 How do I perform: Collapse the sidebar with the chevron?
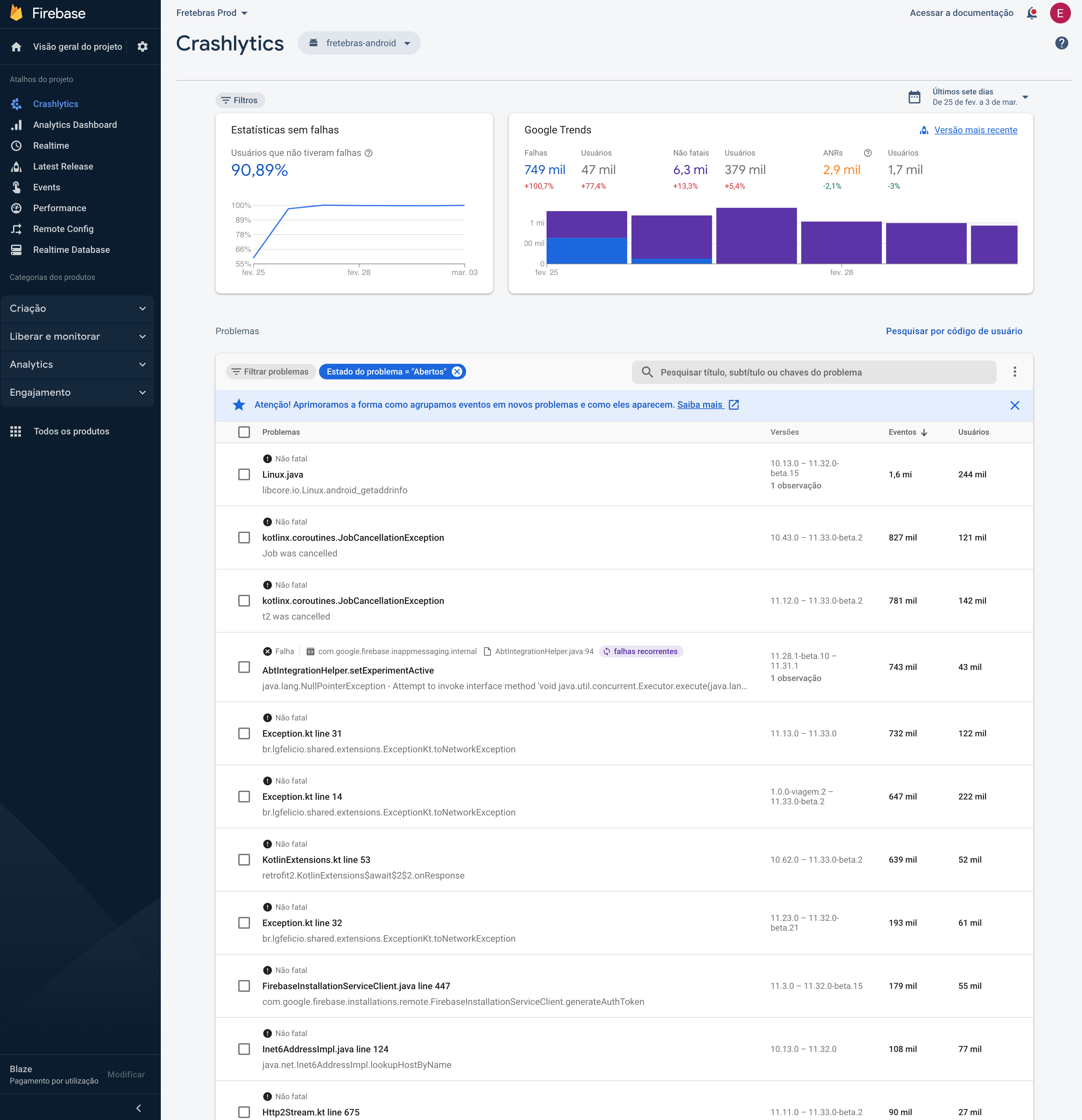click(138, 1108)
